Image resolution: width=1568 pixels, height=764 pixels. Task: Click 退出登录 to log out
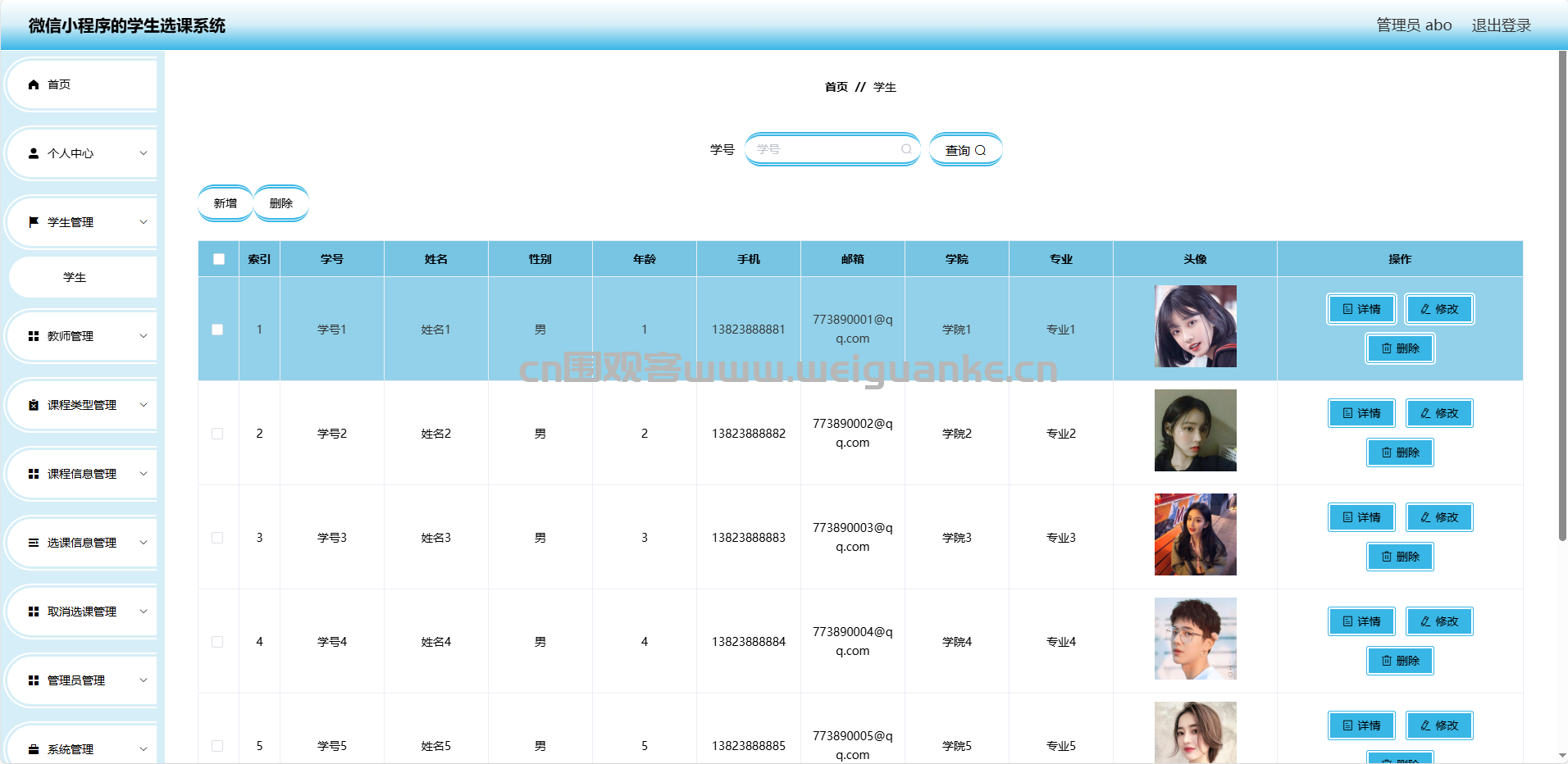tap(1502, 25)
